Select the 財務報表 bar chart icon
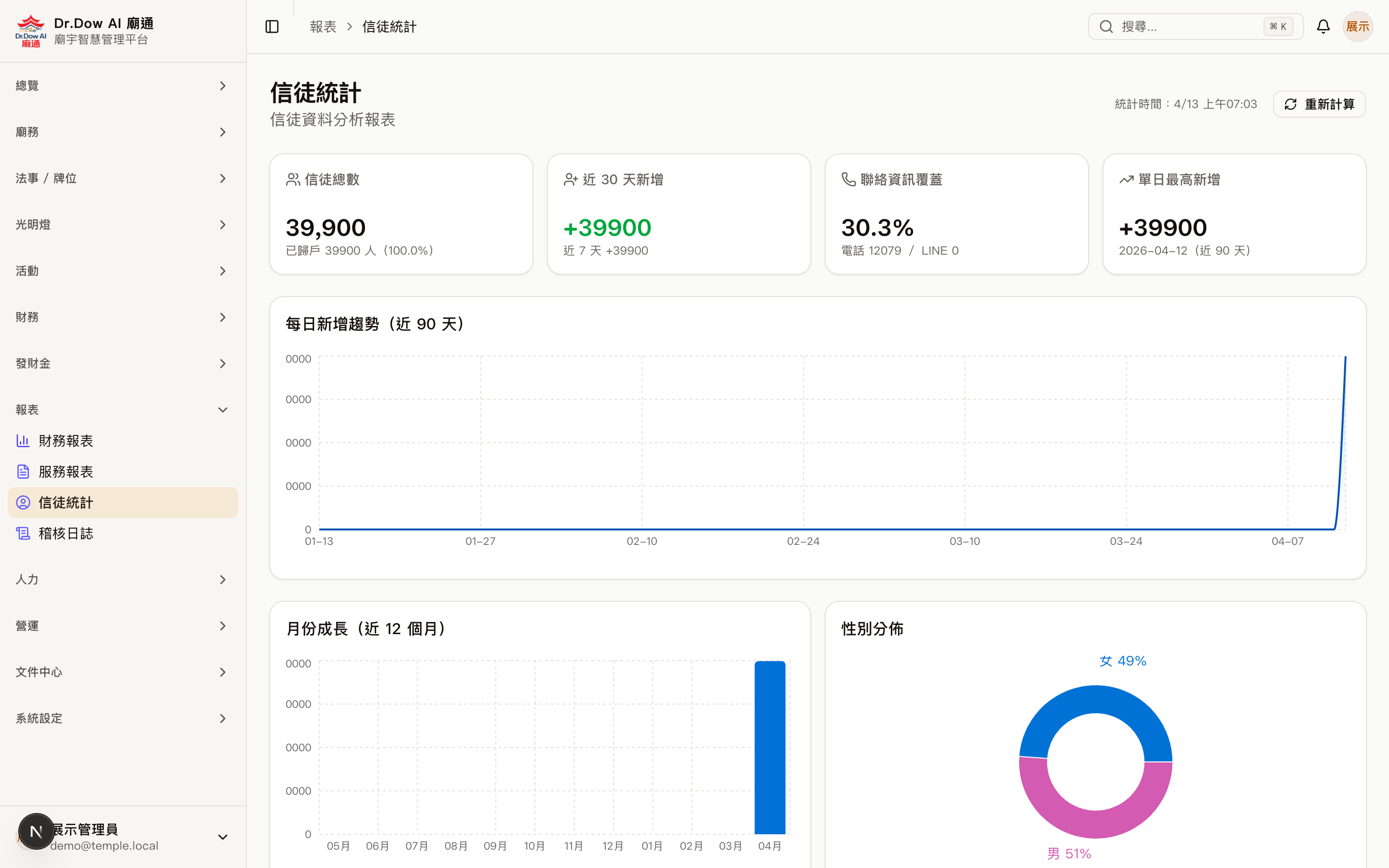 [23, 440]
